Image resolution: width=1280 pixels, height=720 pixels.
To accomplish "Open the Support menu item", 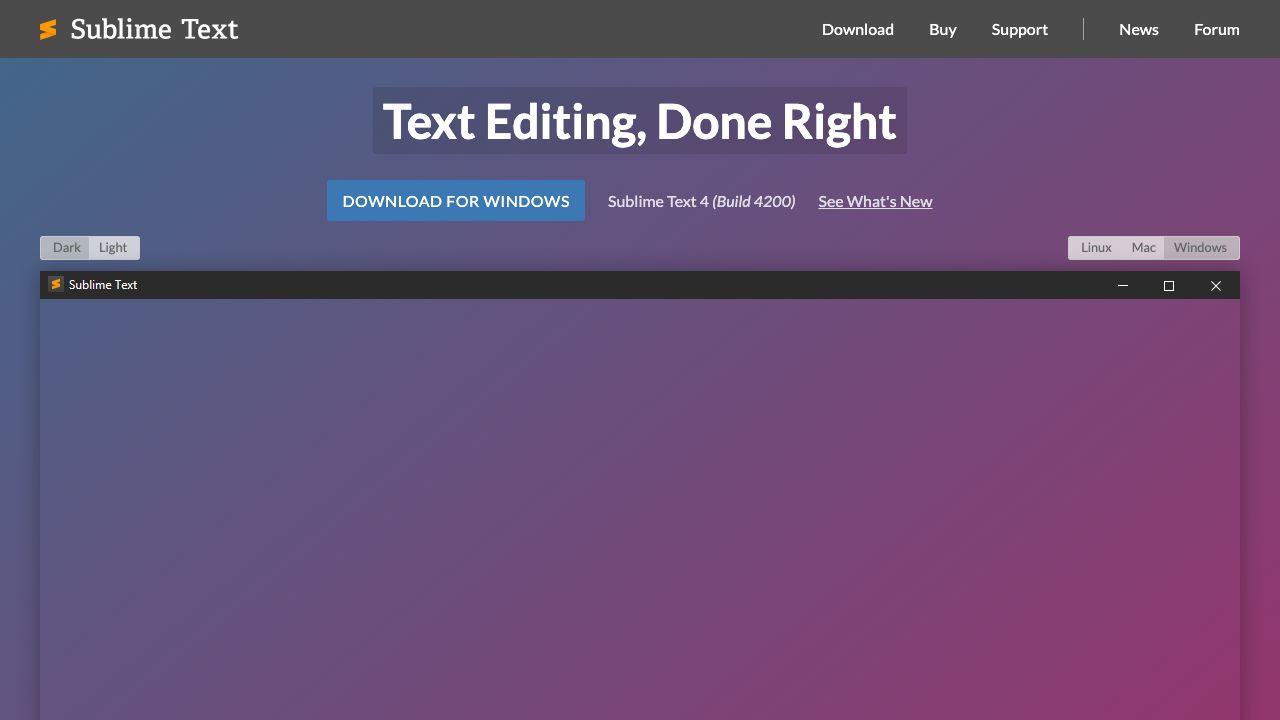I will [x=1020, y=29].
